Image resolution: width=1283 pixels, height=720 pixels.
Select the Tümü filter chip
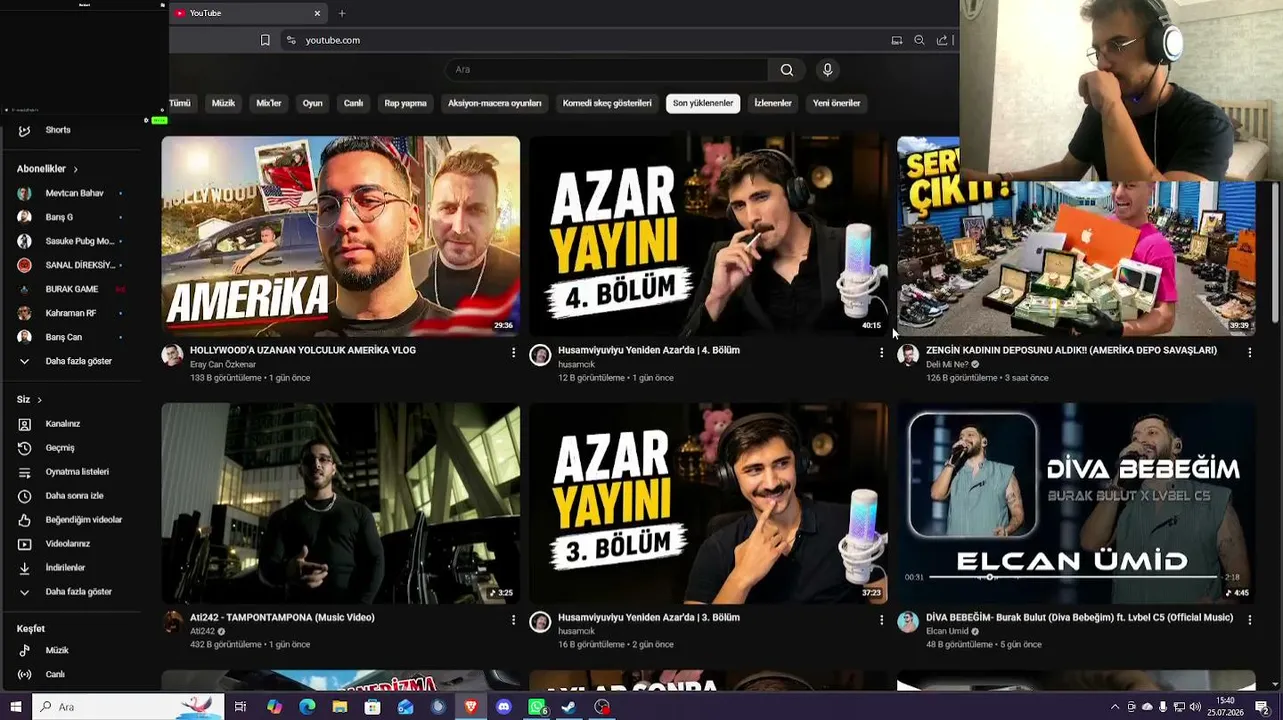point(180,103)
